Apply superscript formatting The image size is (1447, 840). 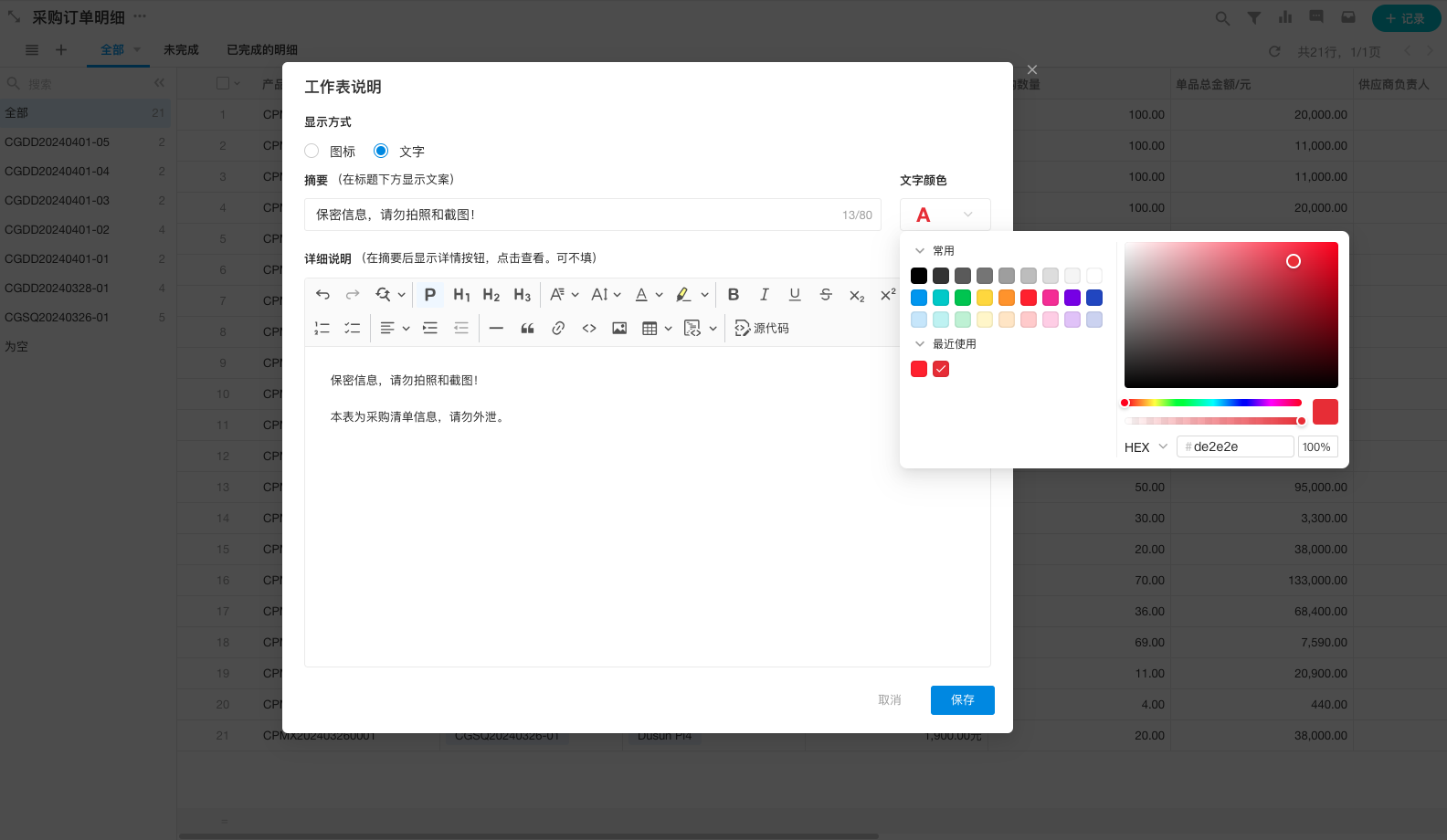click(888, 295)
